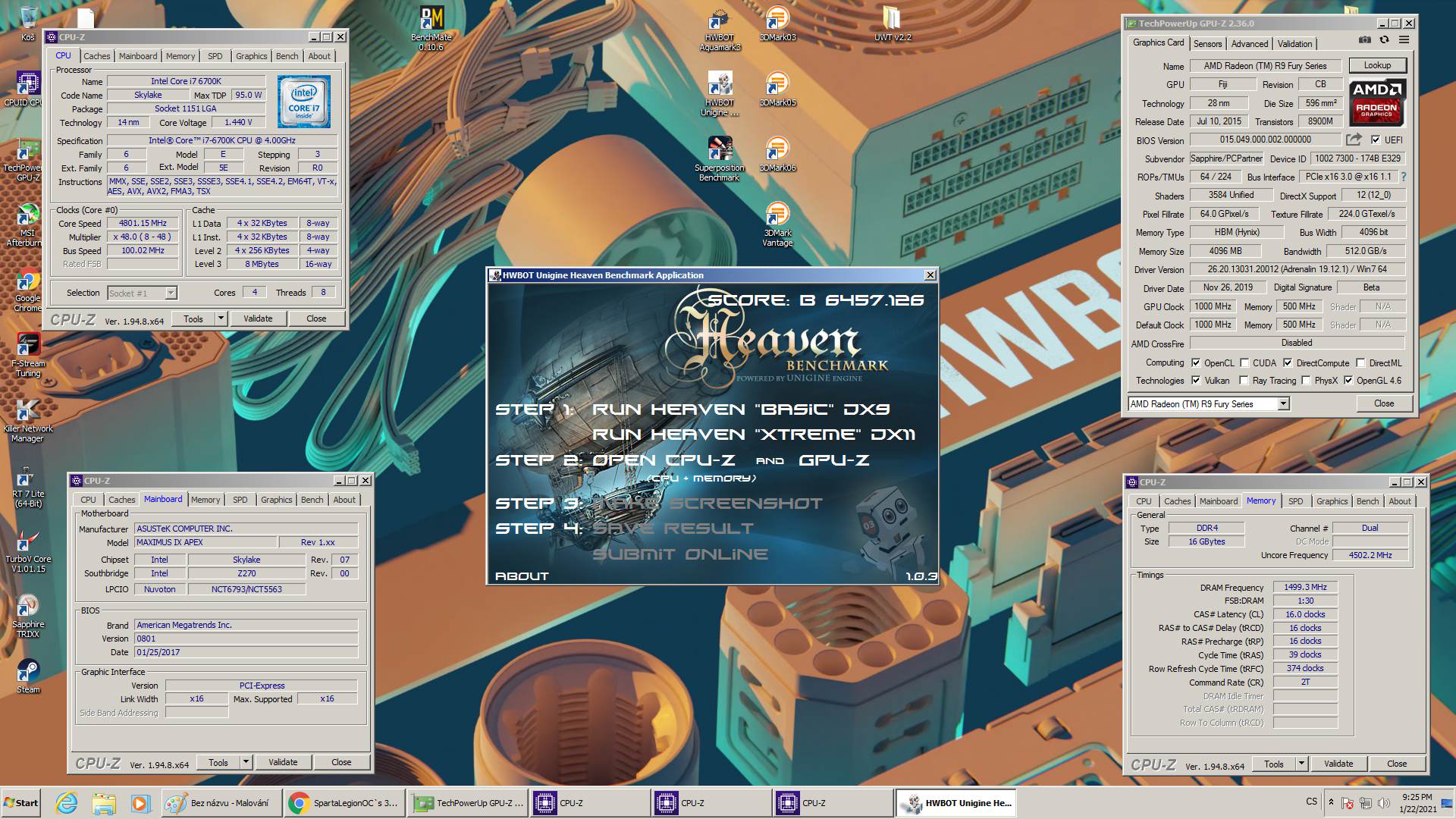Toggle DirectML checkbox in GPU-Z
The height and width of the screenshot is (819, 1456).
pos(1360,362)
